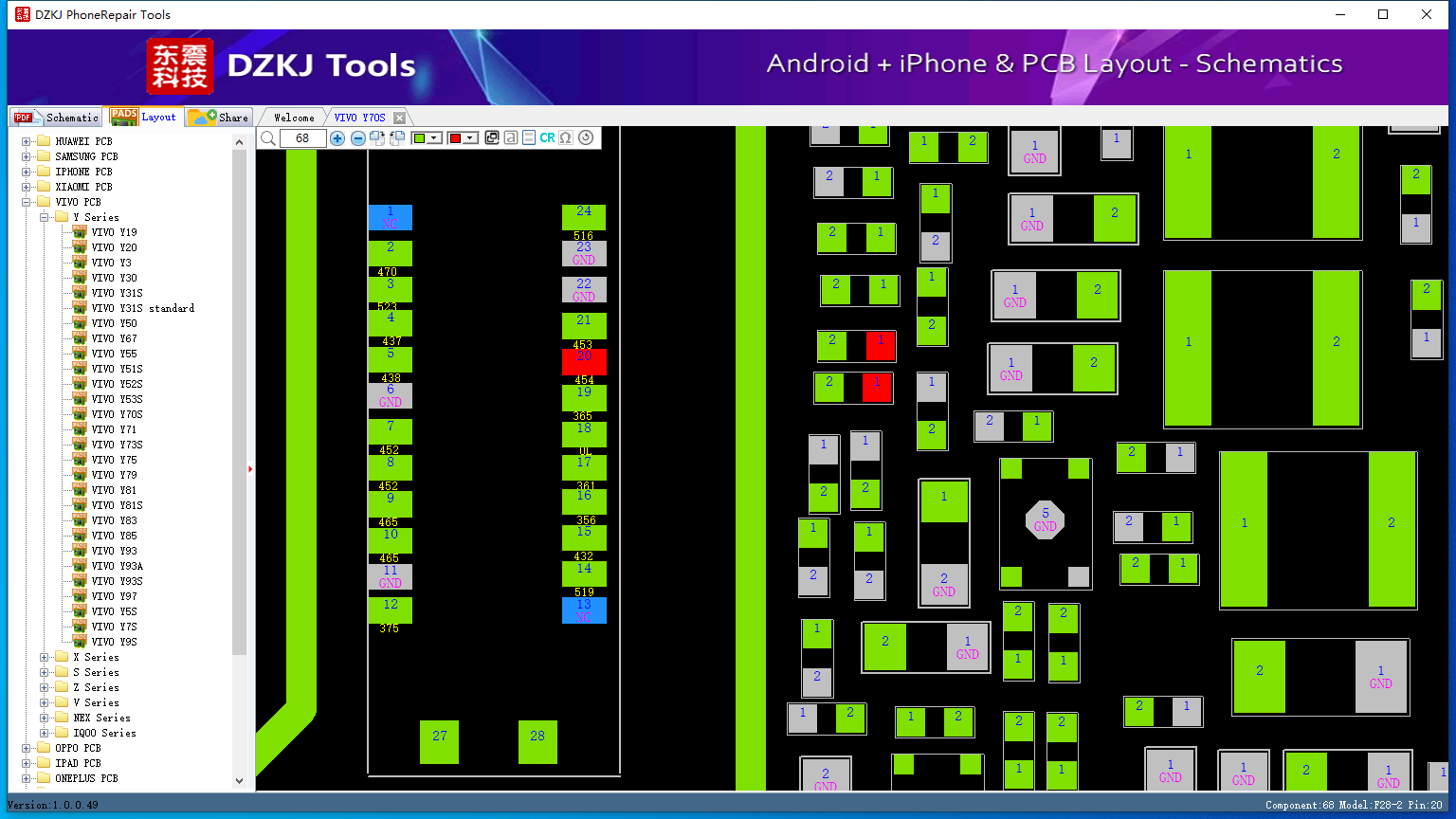Screen dimensions: 1456x819
Task: Expand the HUAWEI PCB folder
Action: pos(27,141)
